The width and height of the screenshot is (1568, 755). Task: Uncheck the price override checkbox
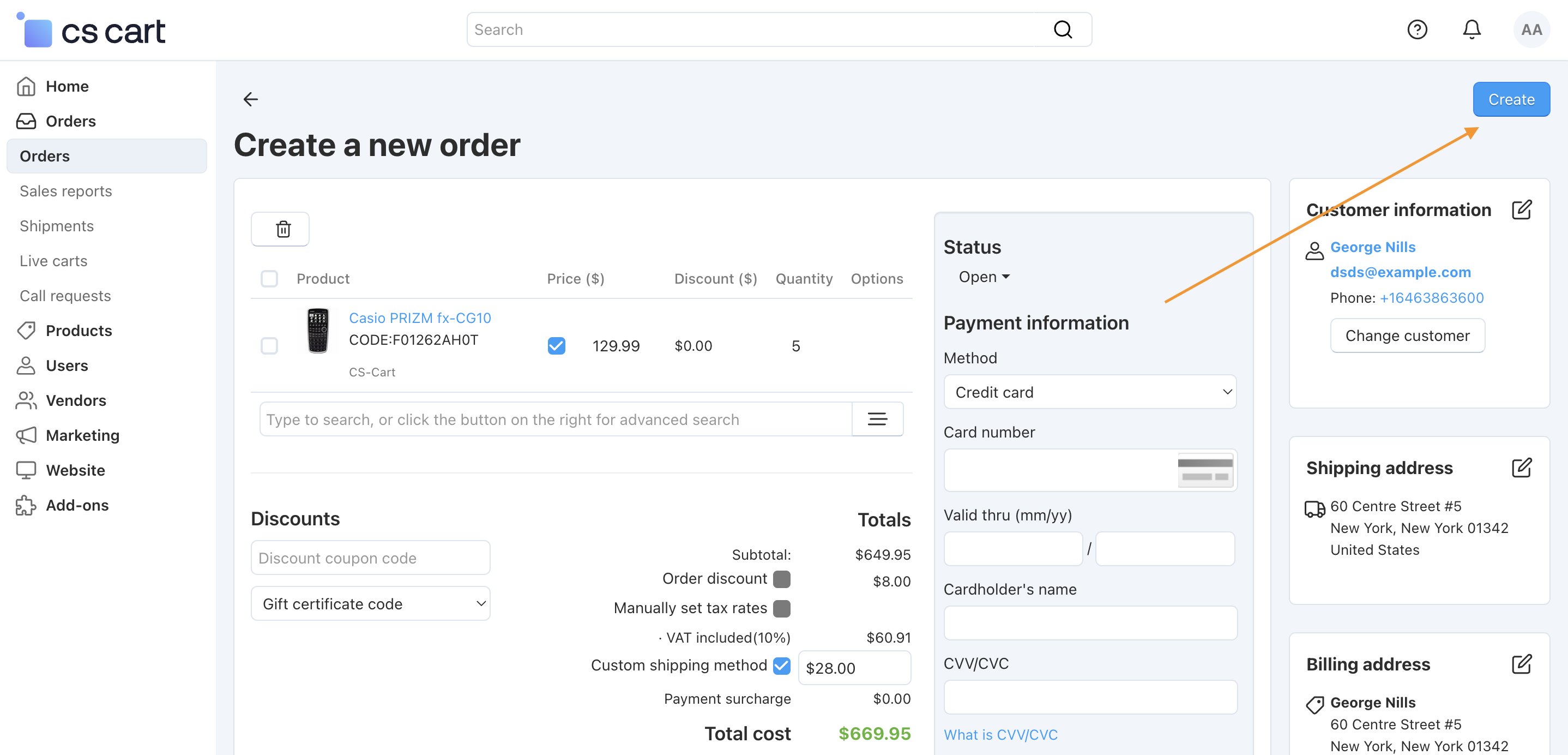pyautogui.click(x=556, y=346)
